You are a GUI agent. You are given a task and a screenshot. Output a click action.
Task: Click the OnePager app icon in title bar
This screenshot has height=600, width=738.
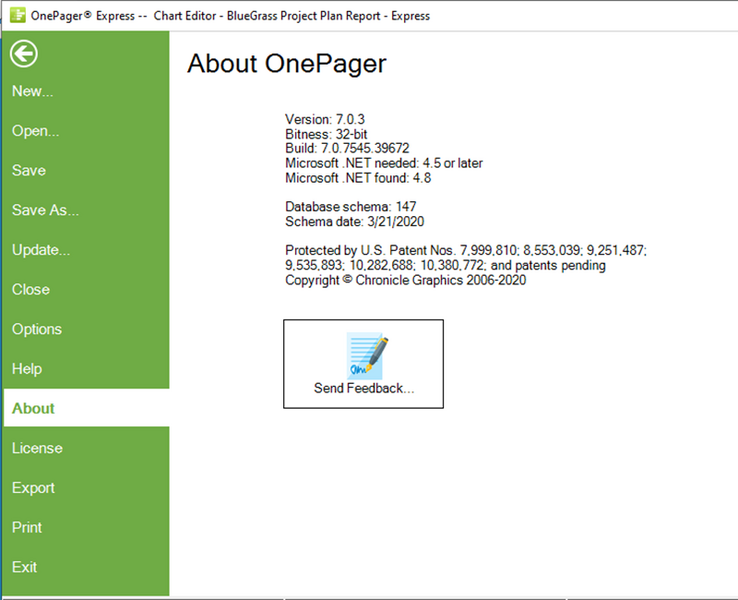click(x=18, y=15)
